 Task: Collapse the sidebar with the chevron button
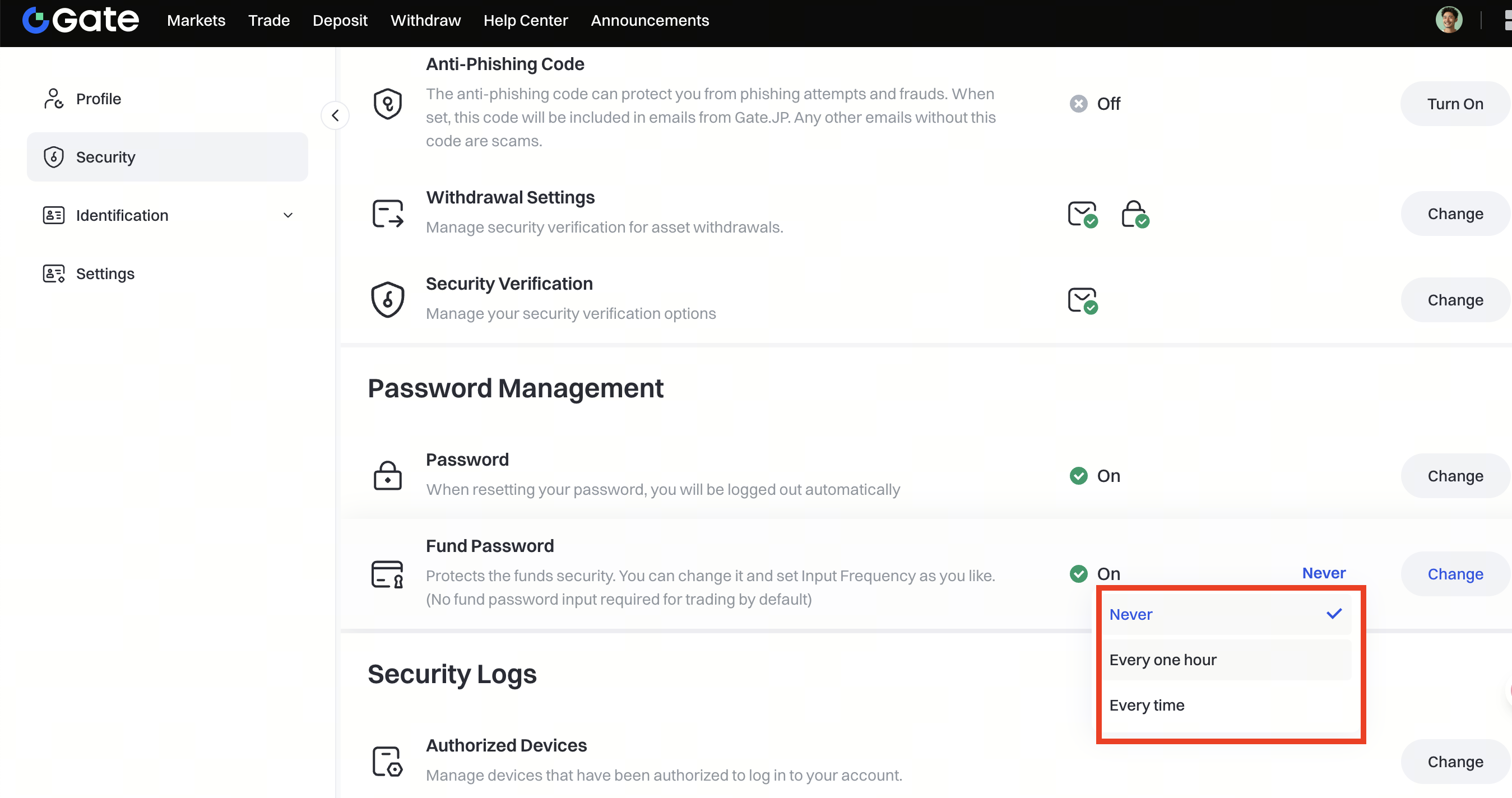pos(335,115)
